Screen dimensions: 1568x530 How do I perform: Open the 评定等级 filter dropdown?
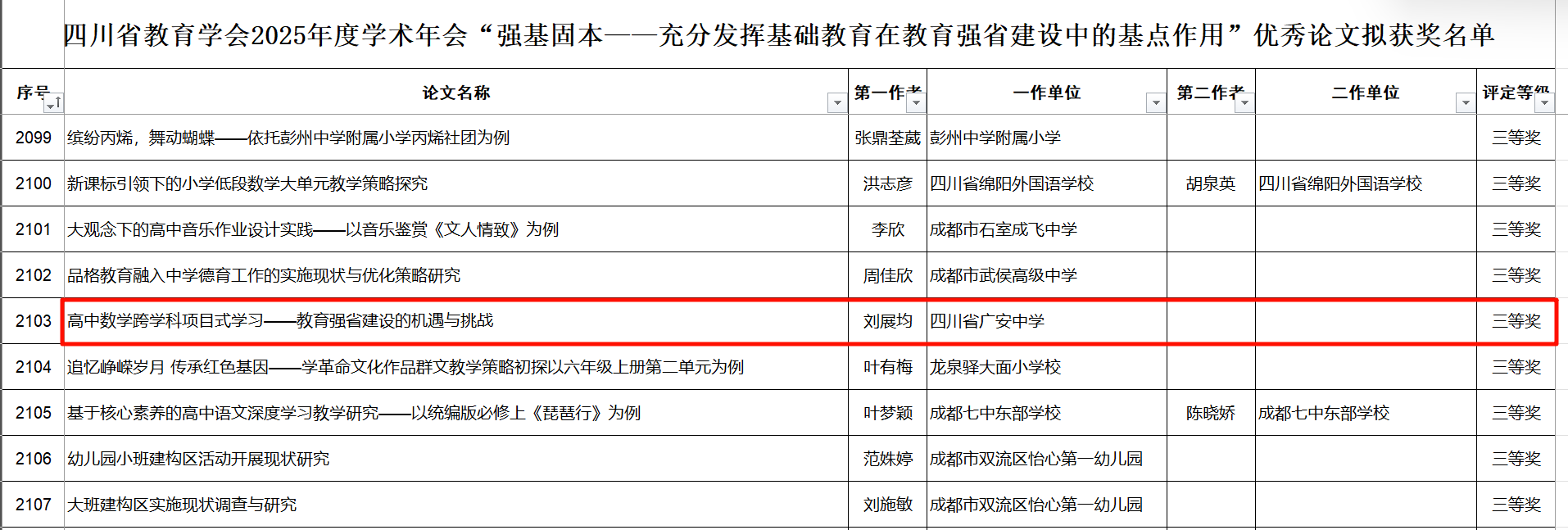tap(1543, 103)
